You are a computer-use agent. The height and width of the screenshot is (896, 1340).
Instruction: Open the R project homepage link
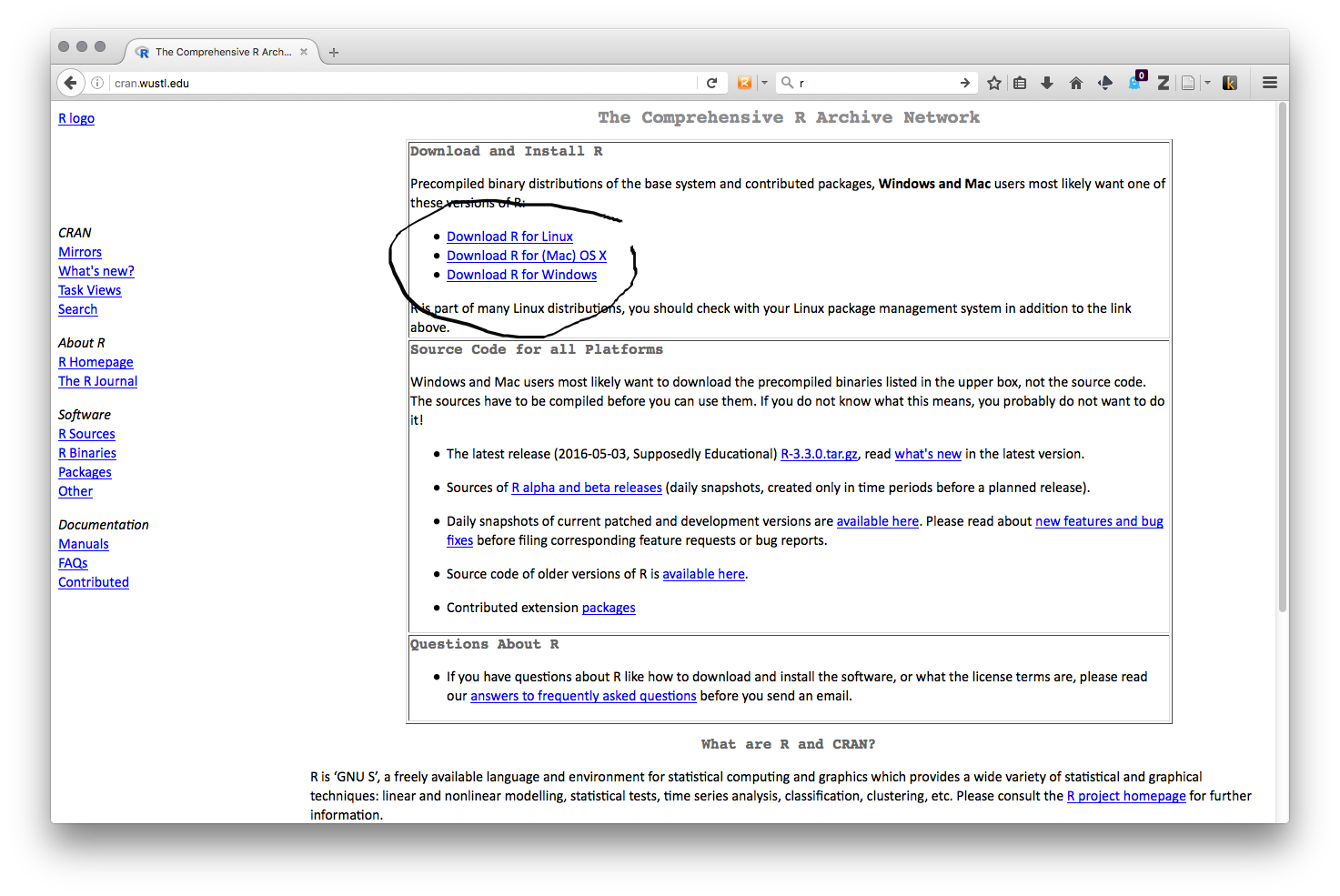1126,796
